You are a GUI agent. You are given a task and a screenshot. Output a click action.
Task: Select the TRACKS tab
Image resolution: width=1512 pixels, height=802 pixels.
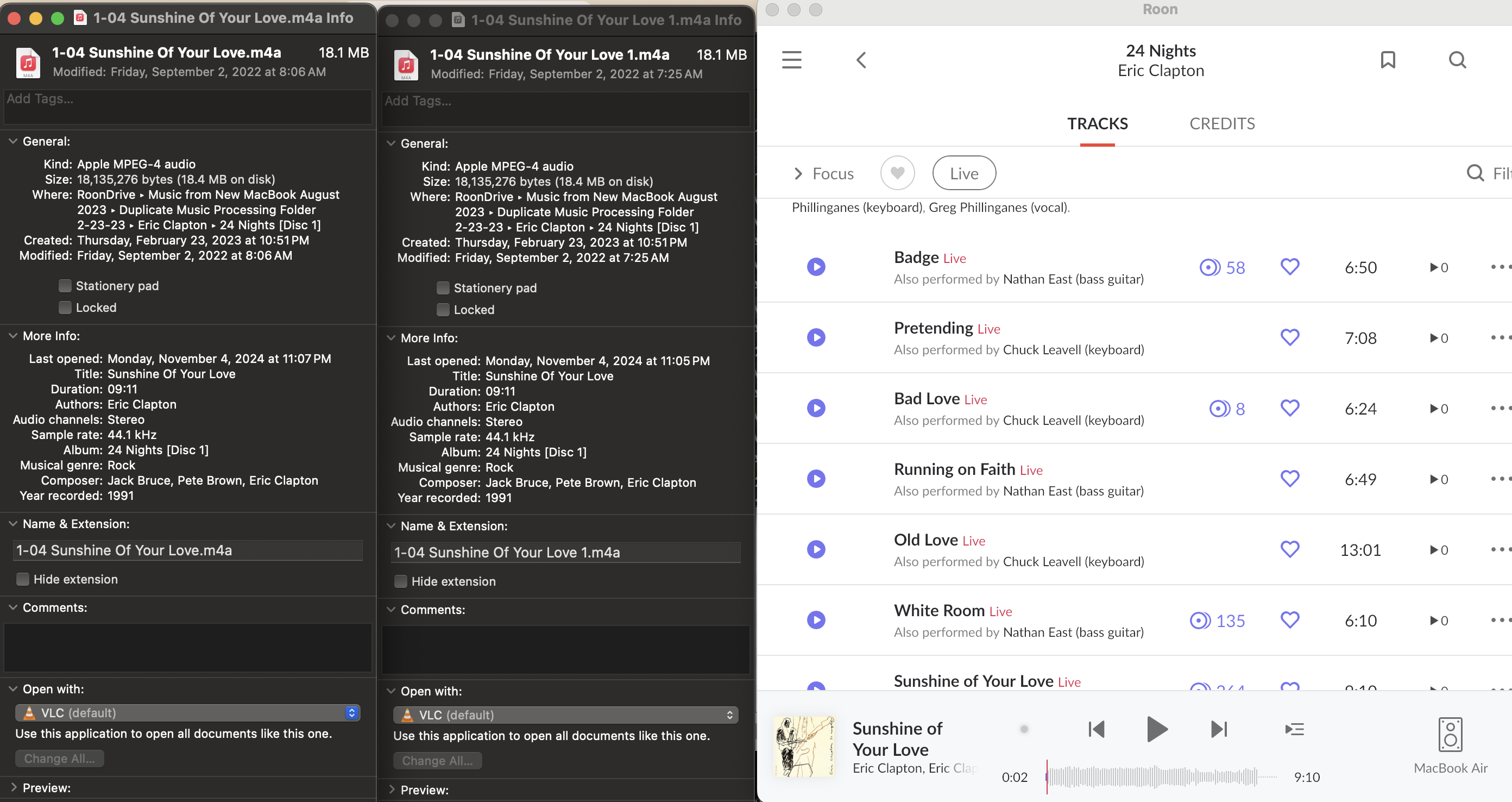(x=1097, y=124)
